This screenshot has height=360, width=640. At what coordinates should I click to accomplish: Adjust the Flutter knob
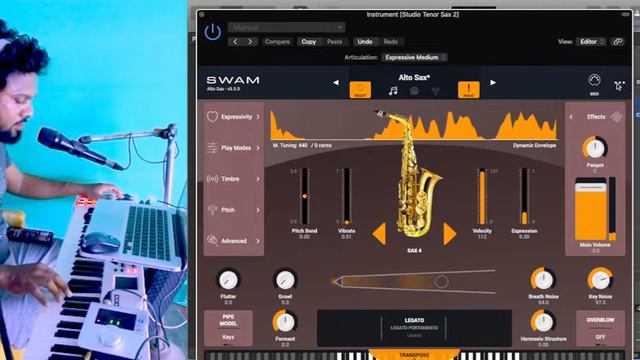228,280
